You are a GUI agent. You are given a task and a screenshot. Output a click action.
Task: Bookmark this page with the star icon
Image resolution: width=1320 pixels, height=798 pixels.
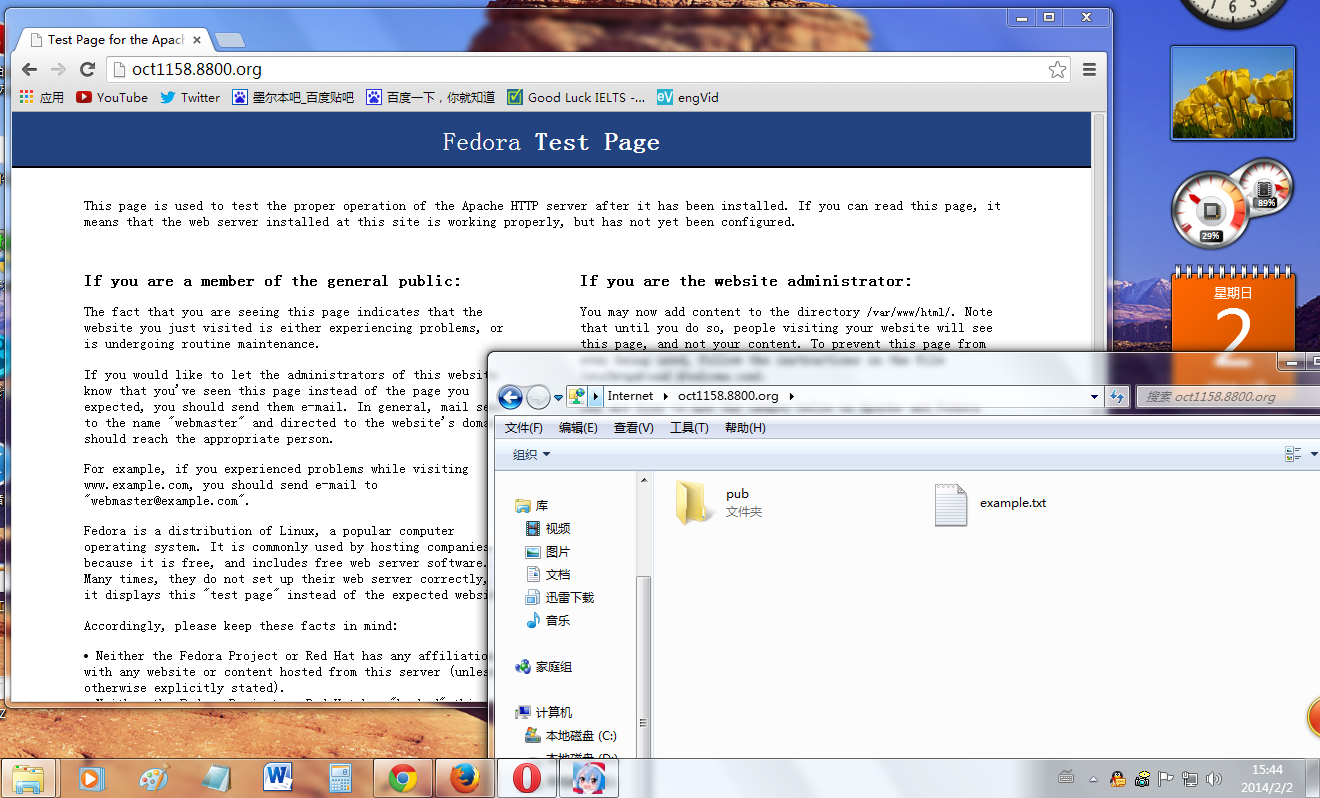pyautogui.click(x=1057, y=69)
